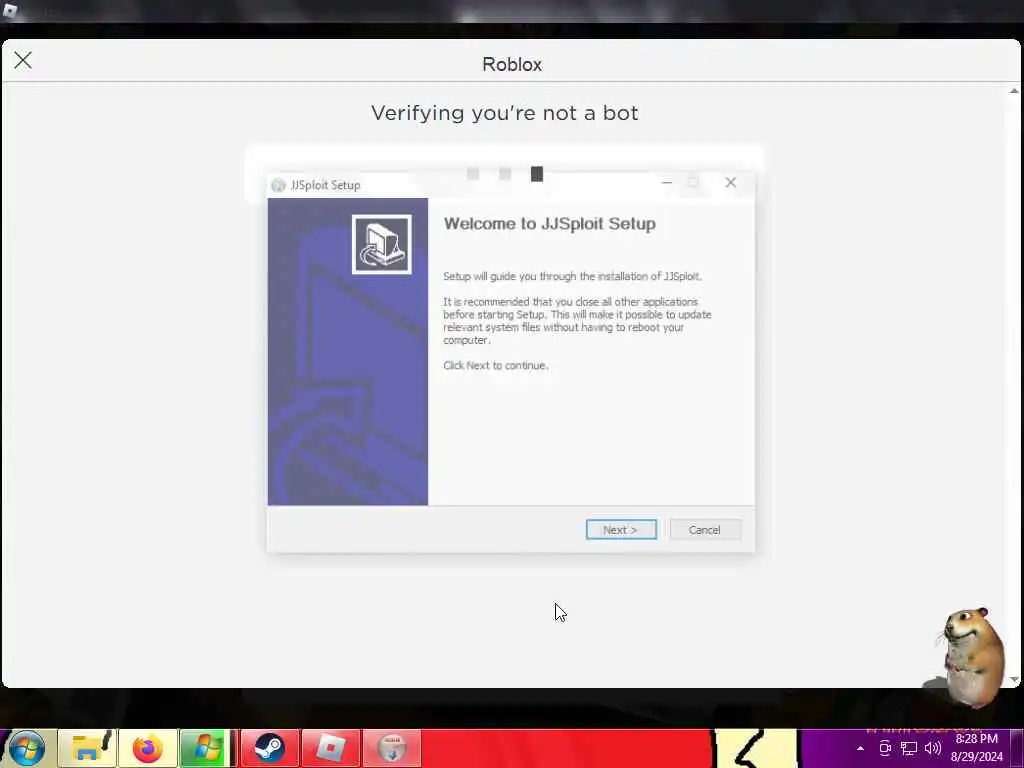Close the Roblox verification dialog with X
Screen dimensions: 1024x768
23,60
